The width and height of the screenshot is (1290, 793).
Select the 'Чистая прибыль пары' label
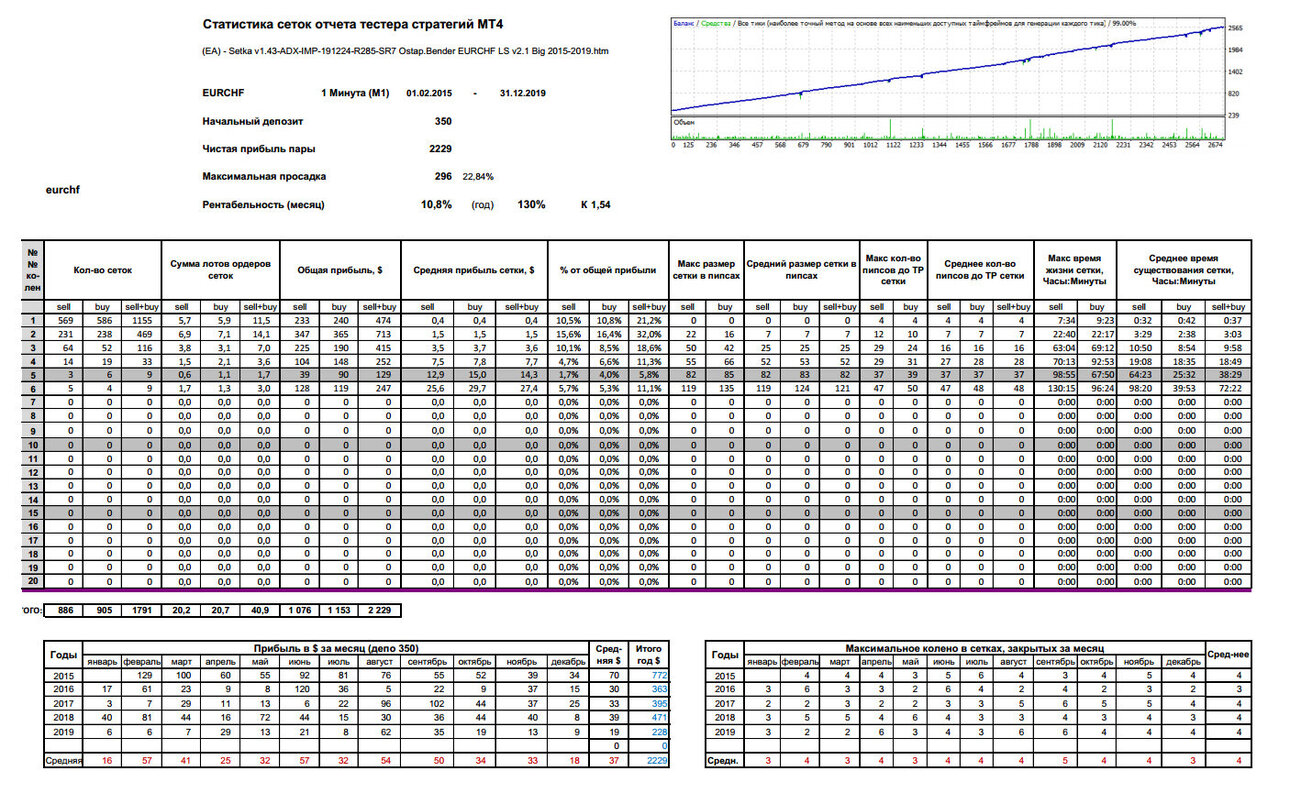[x=258, y=149]
